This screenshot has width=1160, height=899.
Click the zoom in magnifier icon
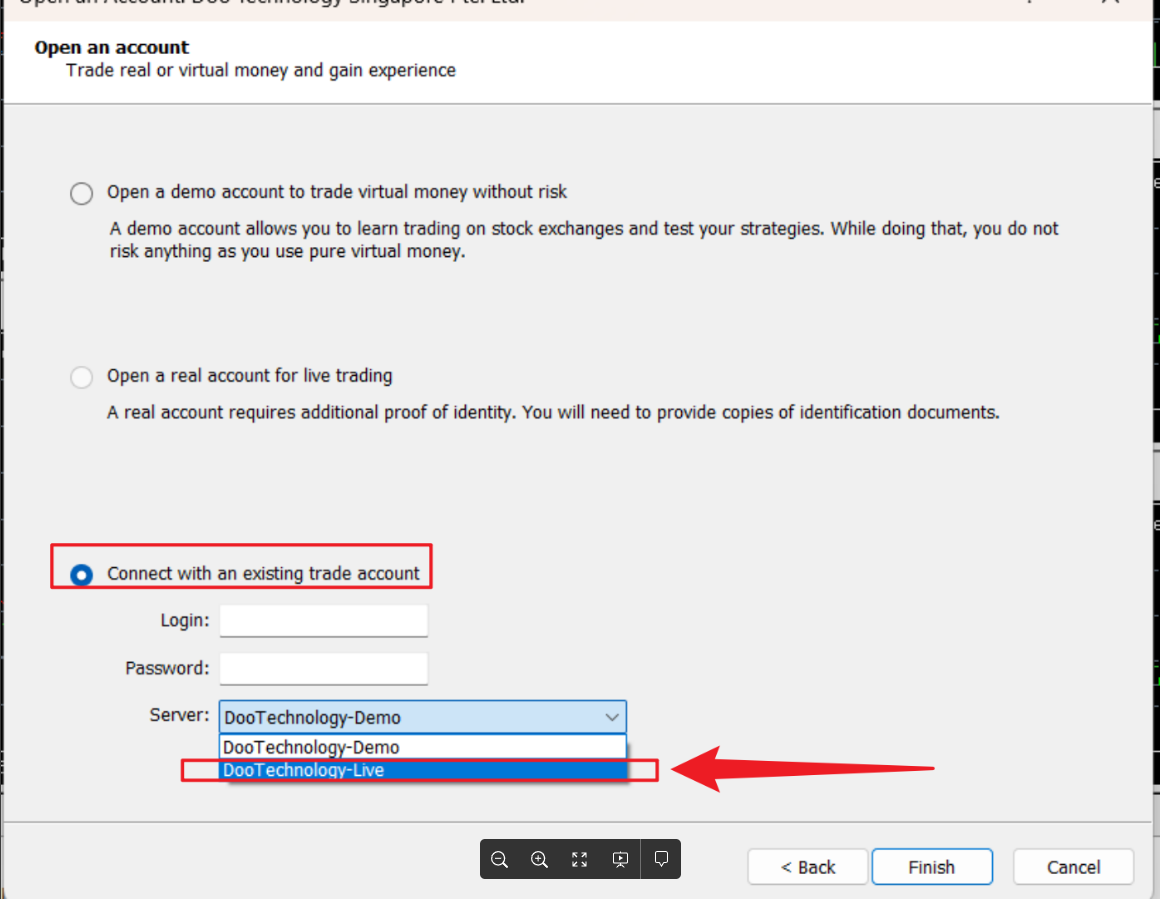tap(539, 859)
